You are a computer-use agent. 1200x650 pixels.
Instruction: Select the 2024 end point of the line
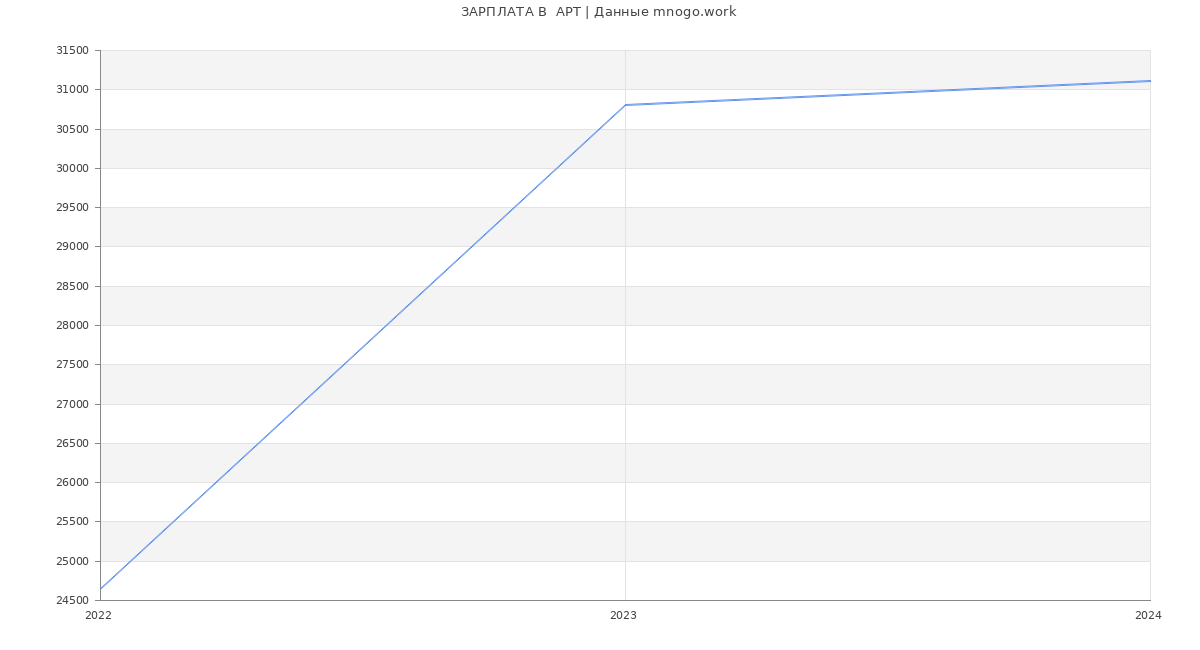[x=1149, y=81]
